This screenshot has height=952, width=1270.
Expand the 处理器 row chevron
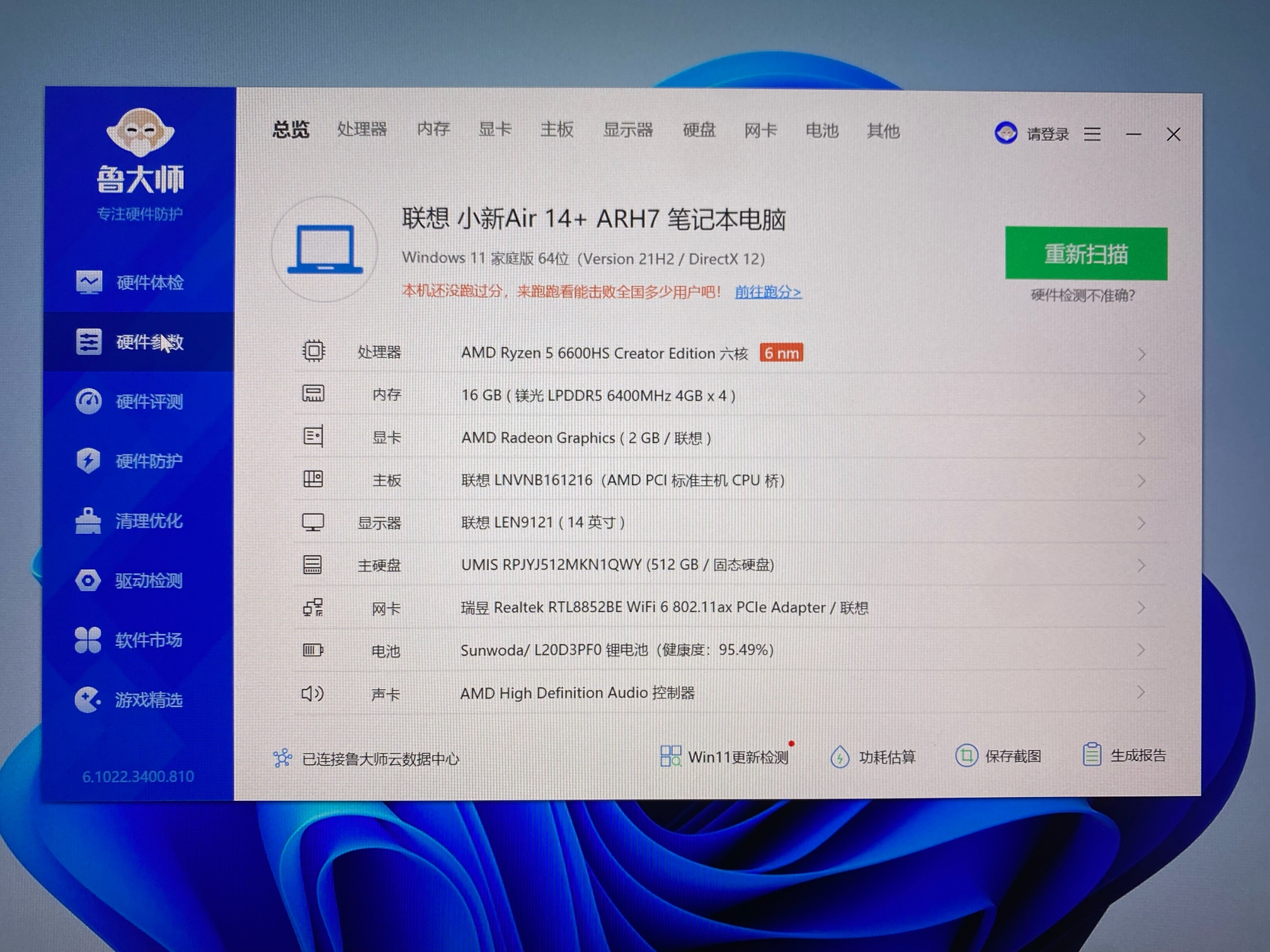click(x=1141, y=354)
